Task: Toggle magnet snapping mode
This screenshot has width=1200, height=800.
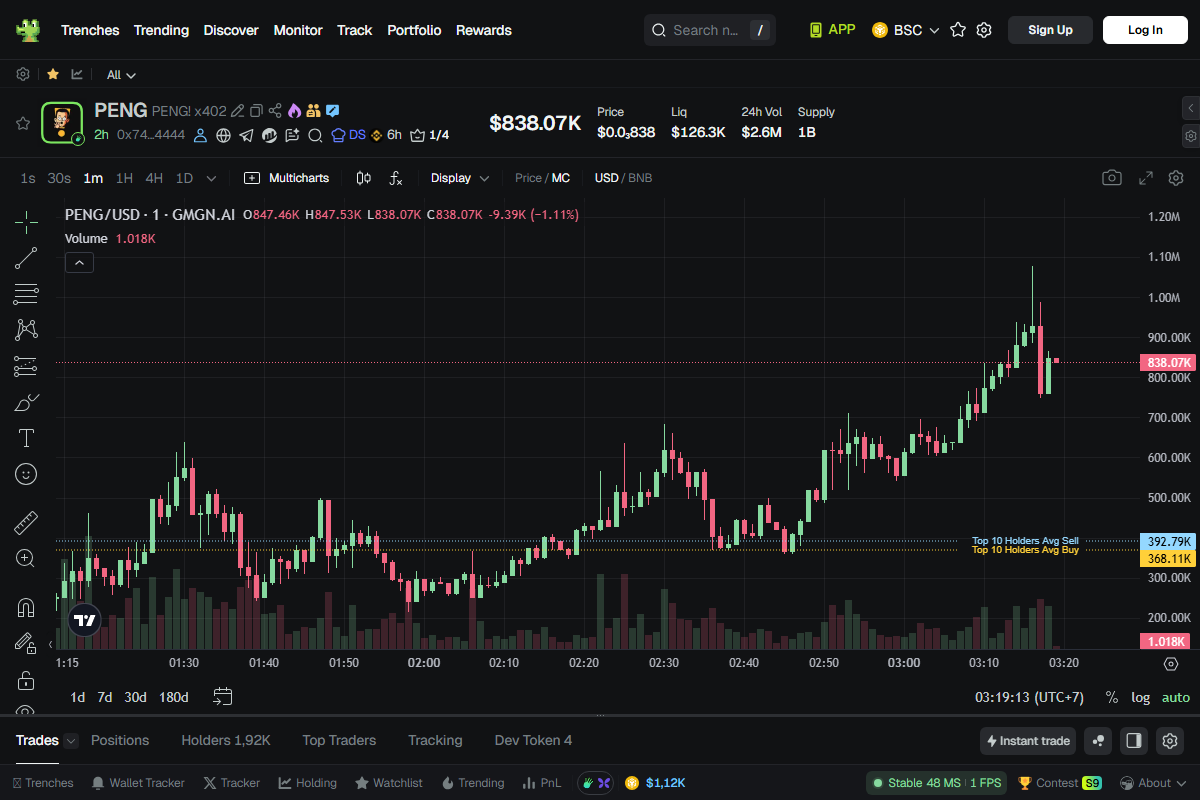Action: [26, 607]
